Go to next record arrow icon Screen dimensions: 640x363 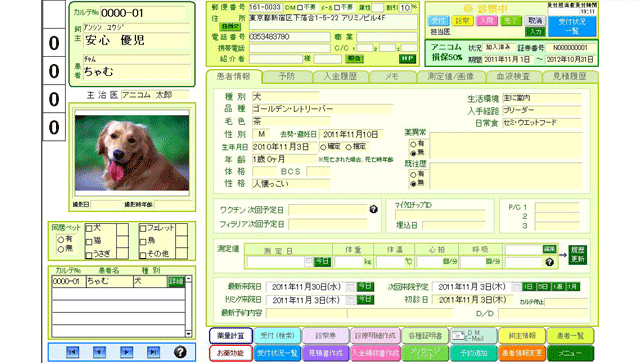click(127, 352)
